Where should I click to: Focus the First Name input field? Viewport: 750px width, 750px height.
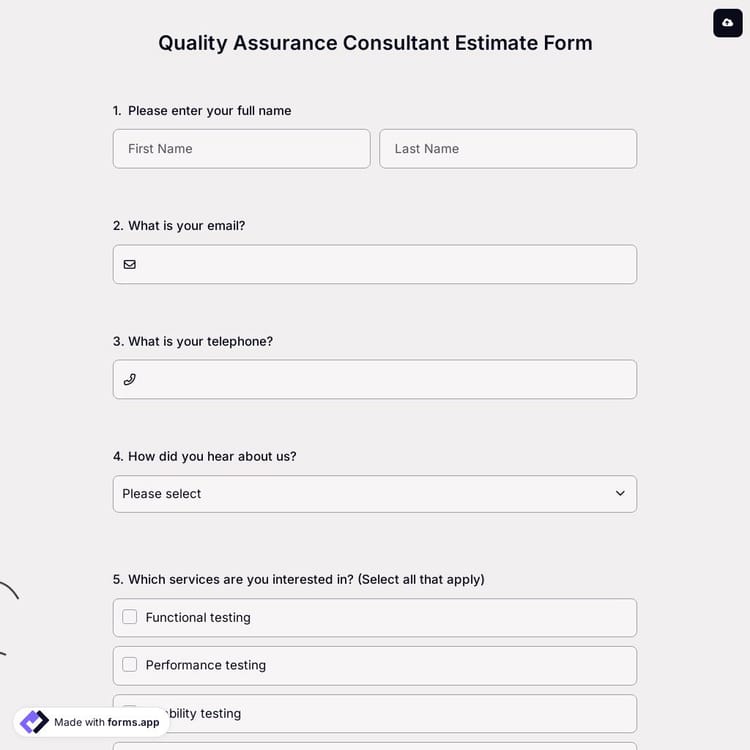coord(241,149)
